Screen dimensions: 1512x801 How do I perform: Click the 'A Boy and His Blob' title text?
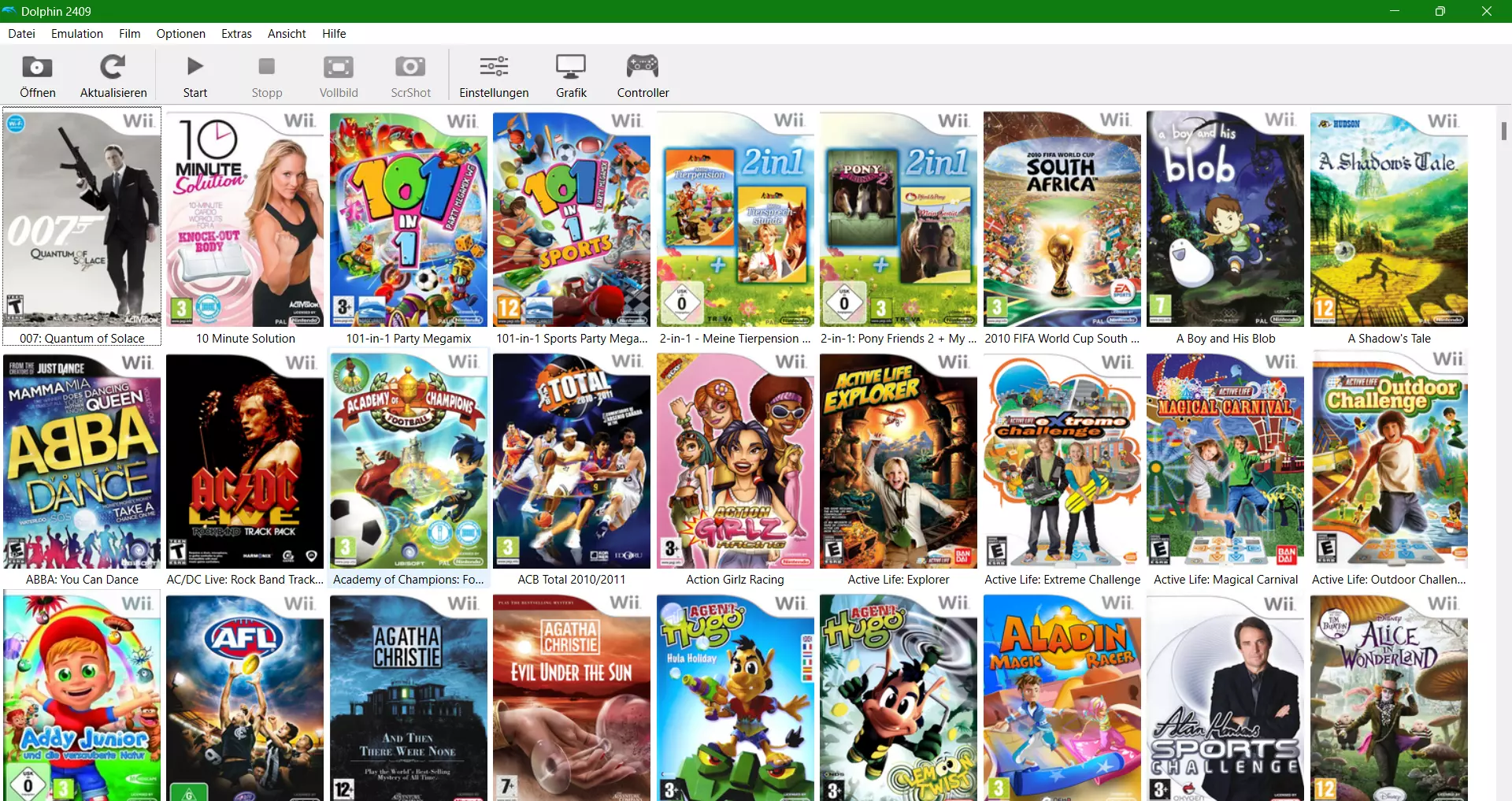coord(1225,338)
